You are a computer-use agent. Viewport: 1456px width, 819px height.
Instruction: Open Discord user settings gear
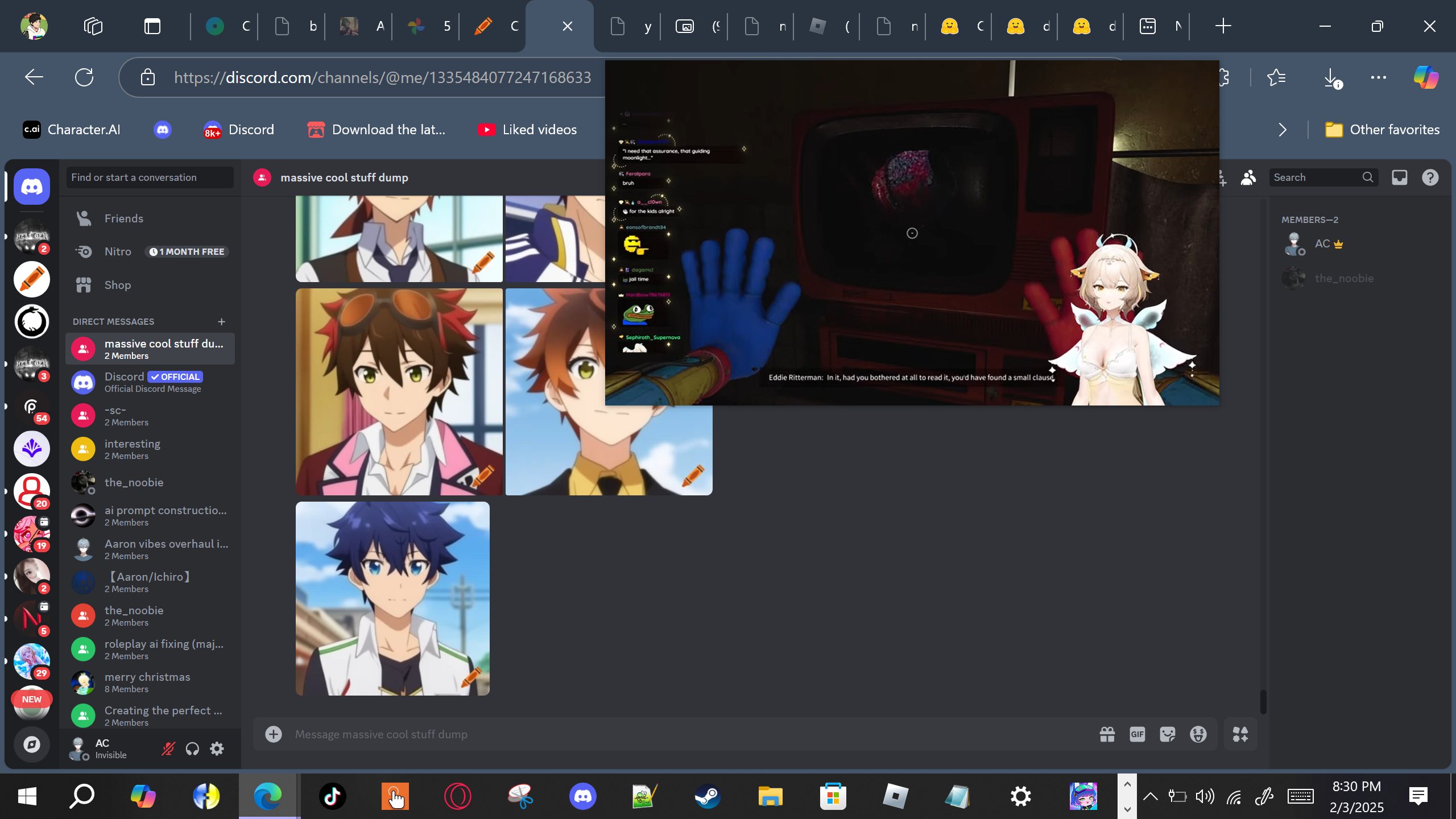click(x=217, y=748)
